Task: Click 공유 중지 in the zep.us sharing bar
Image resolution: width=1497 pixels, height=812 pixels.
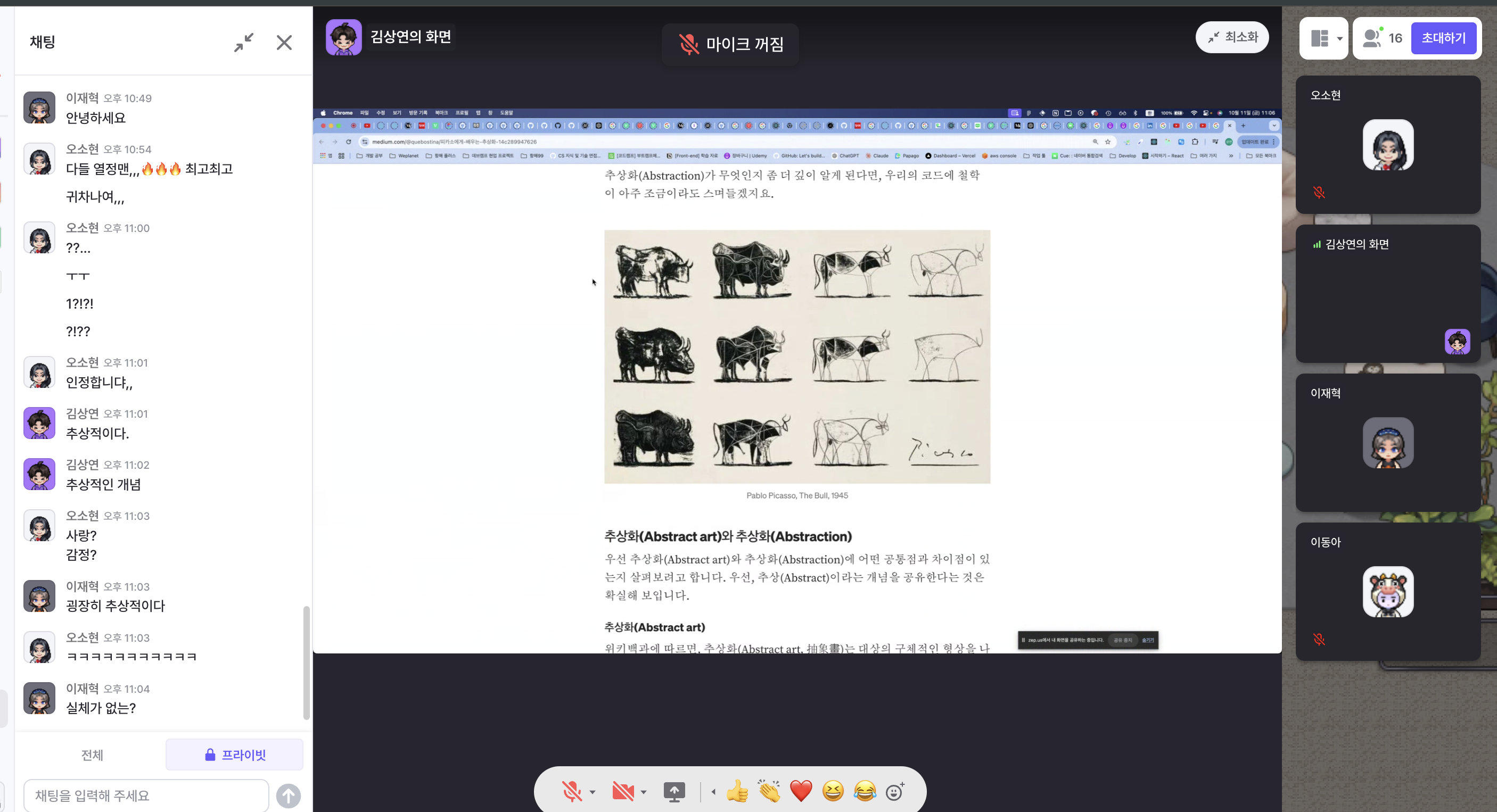Action: pyautogui.click(x=1123, y=640)
